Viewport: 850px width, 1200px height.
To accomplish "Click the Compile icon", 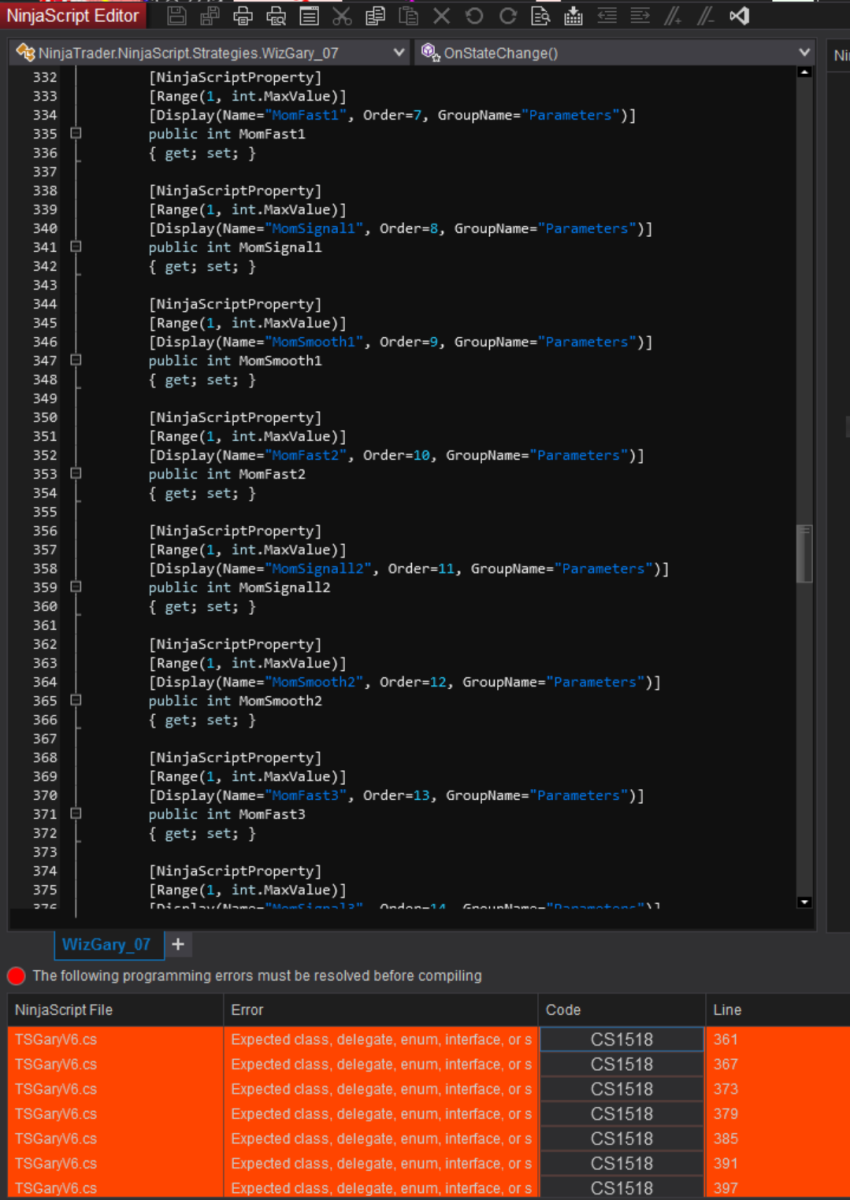I will 574,15.
